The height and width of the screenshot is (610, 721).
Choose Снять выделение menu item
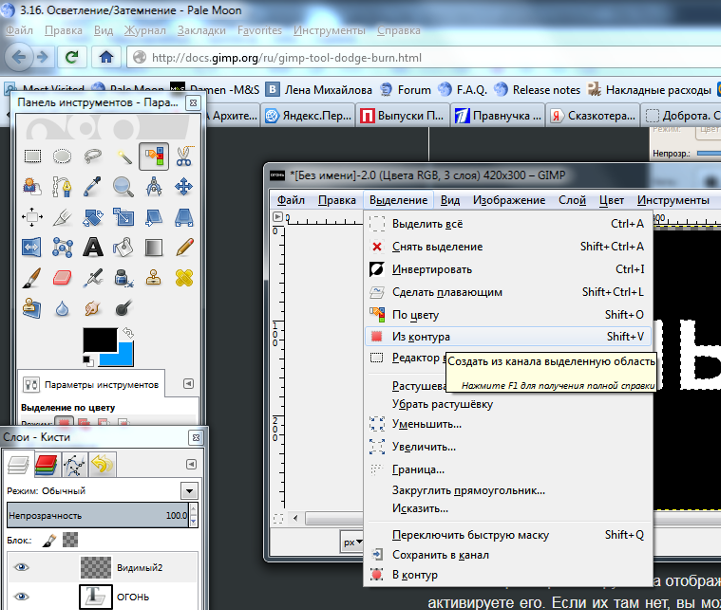(x=509, y=247)
